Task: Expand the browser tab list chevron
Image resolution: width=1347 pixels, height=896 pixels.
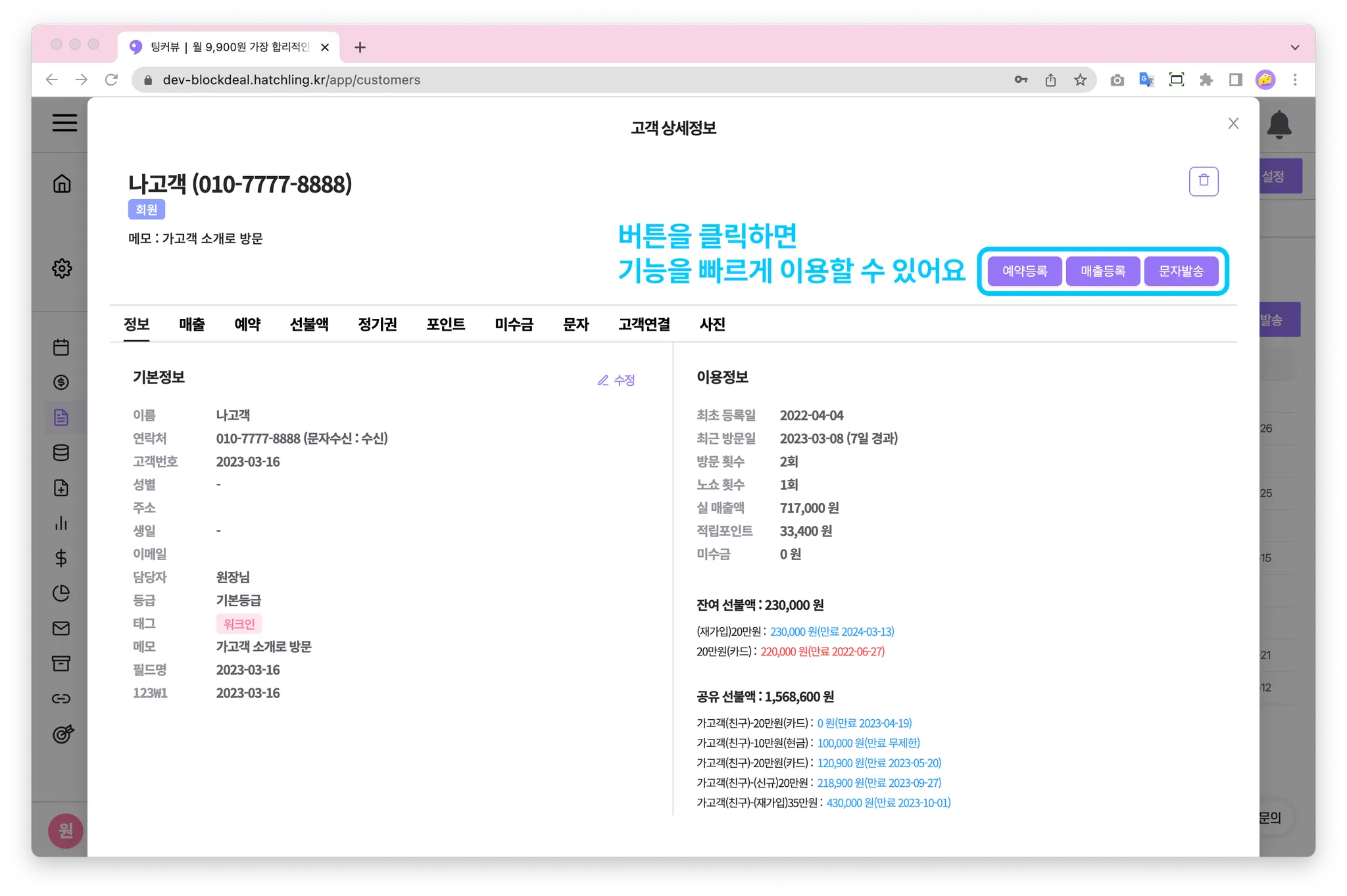Action: [1294, 47]
